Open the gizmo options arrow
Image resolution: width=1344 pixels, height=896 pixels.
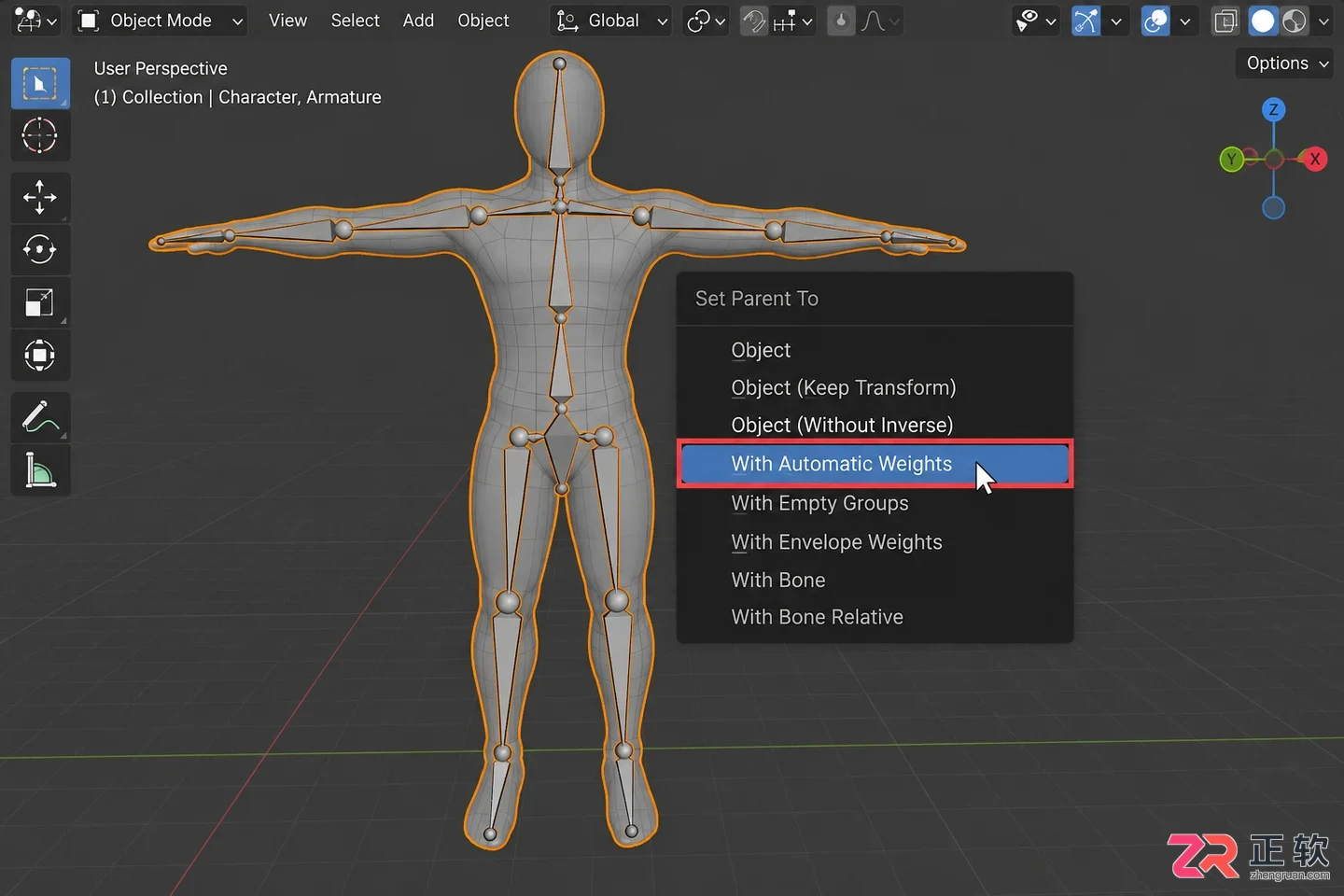1115,21
